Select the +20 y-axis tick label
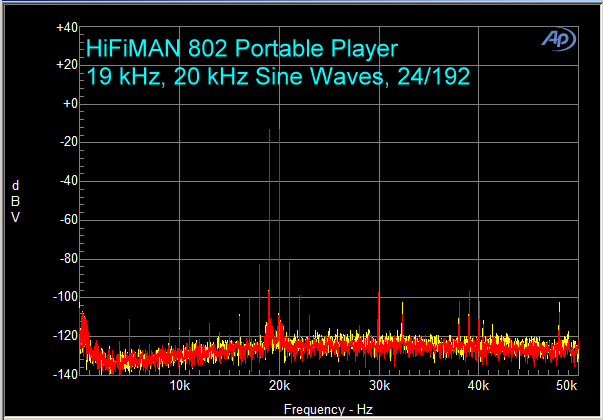603x420 pixels. coord(68,65)
